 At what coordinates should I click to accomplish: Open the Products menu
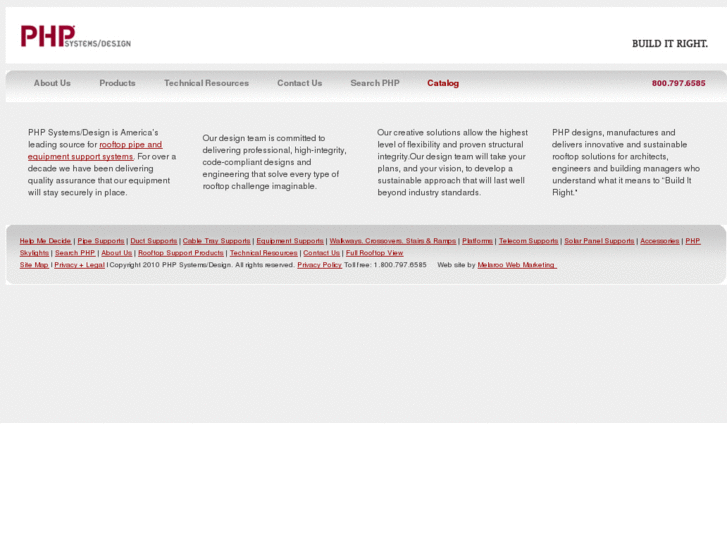(117, 83)
